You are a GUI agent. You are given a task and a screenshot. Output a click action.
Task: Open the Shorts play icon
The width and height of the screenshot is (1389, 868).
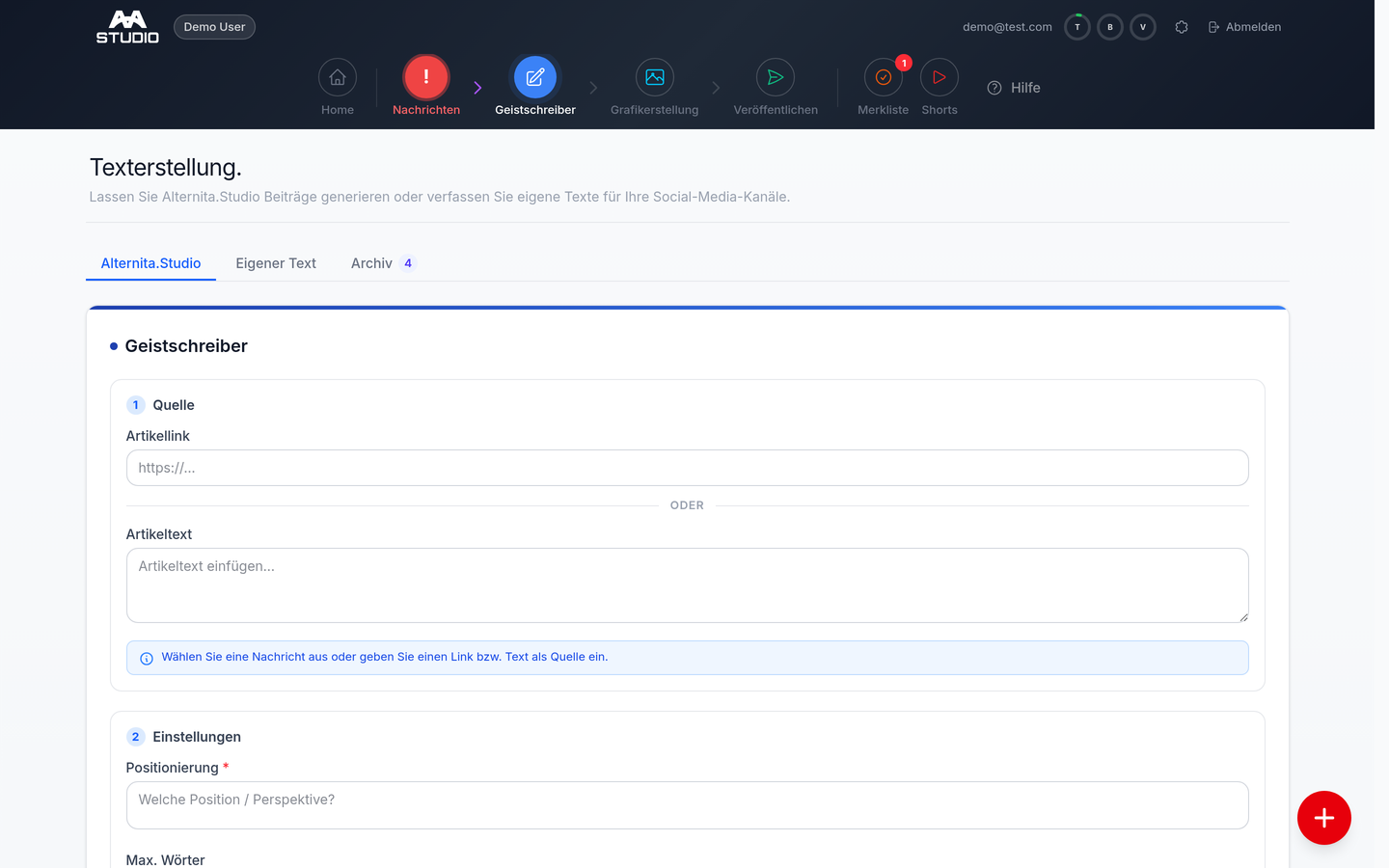click(940, 77)
